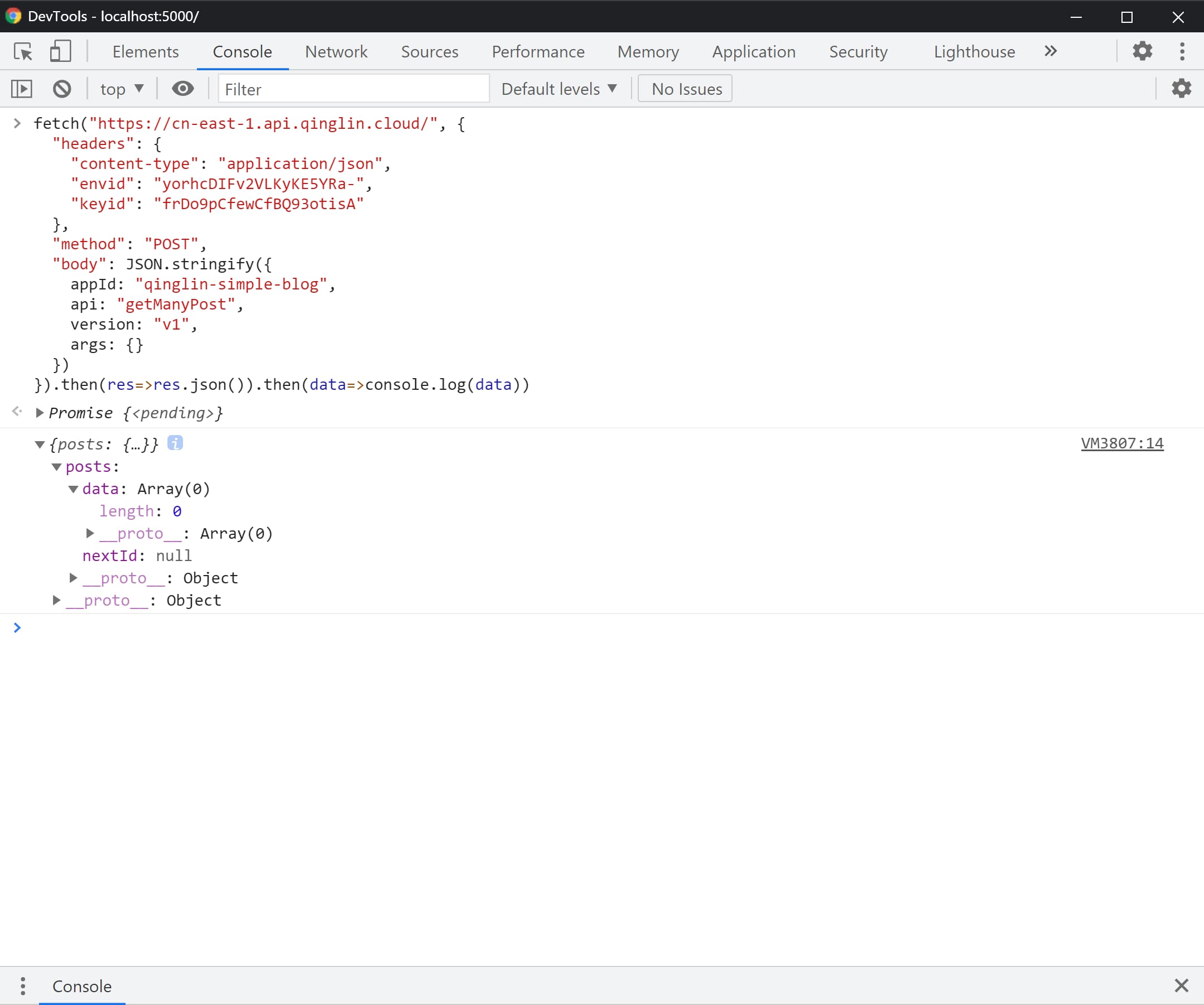Toggle the No Issues button filter
1204x1005 pixels.
point(687,89)
